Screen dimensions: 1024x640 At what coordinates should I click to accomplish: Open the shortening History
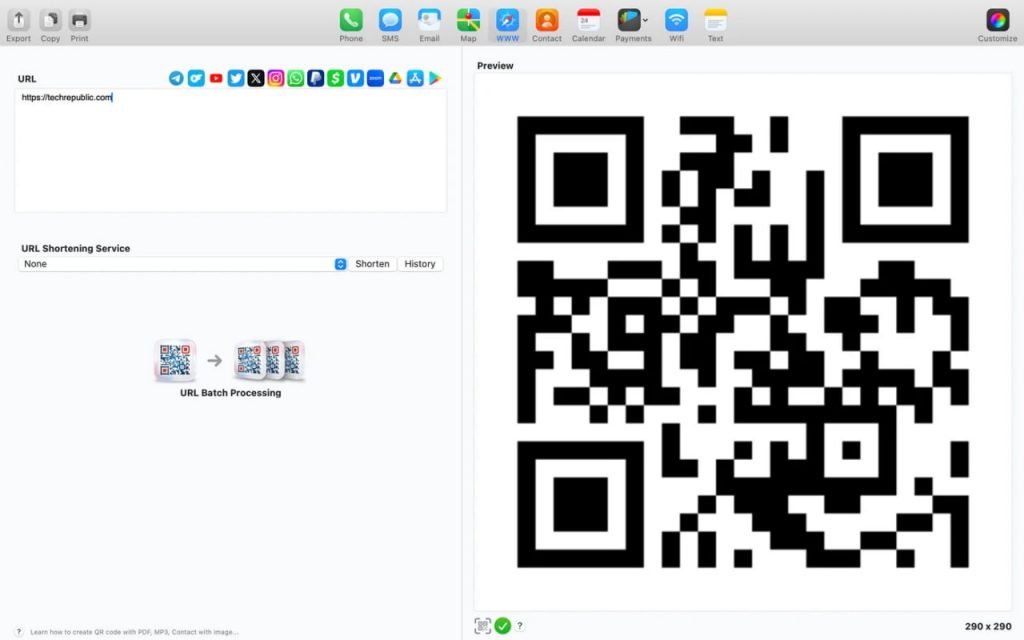click(419, 263)
